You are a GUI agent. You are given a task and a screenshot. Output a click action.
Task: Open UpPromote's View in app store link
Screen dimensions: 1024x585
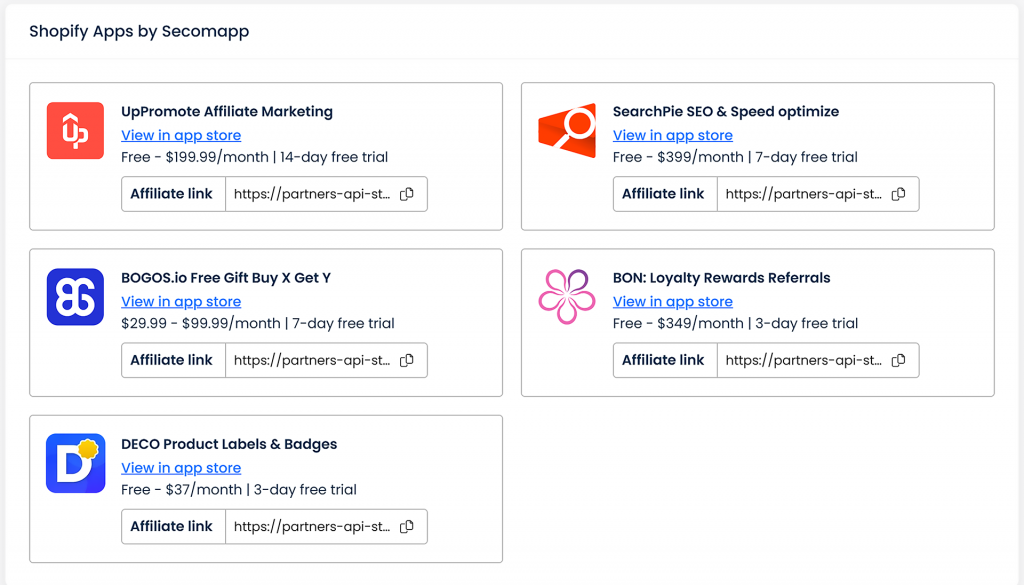[x=181, y=135]
